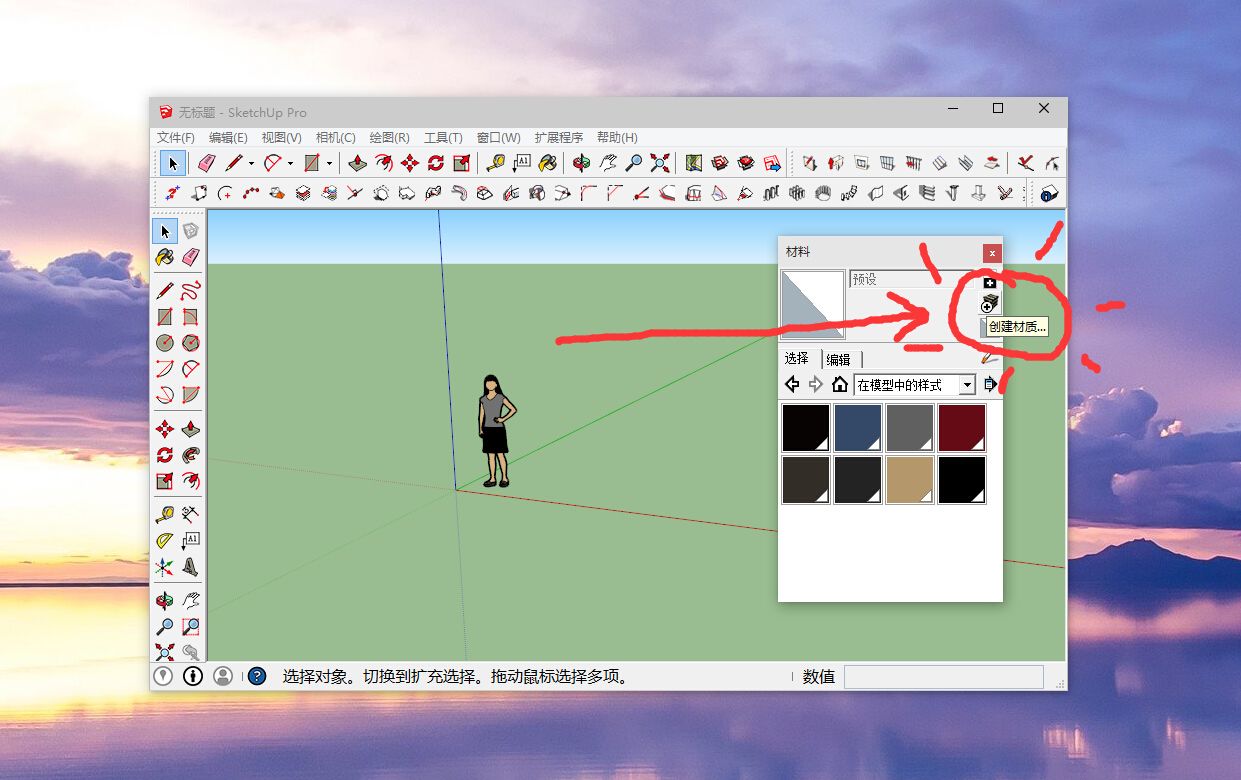Pick the Eraser tool in top toolbar
Image resolution: width=1241 pixels, height=780 pixels.
coord(206,163)
